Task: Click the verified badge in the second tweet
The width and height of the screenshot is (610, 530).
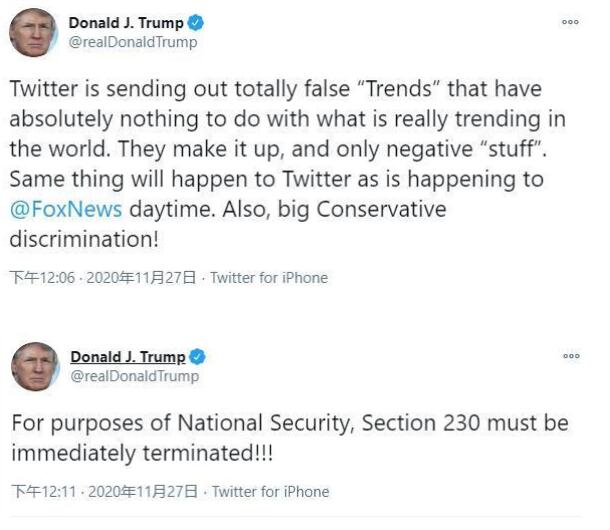Action: (198, 357)
